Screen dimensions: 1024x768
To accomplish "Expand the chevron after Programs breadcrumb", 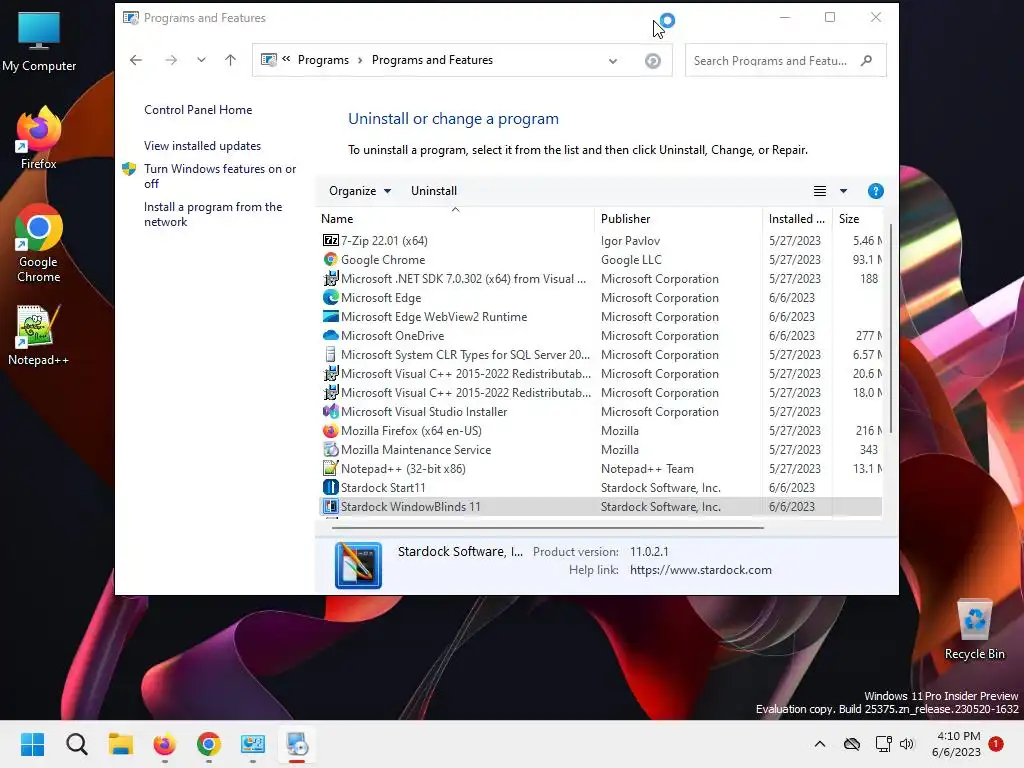I will tap(360, 60).
